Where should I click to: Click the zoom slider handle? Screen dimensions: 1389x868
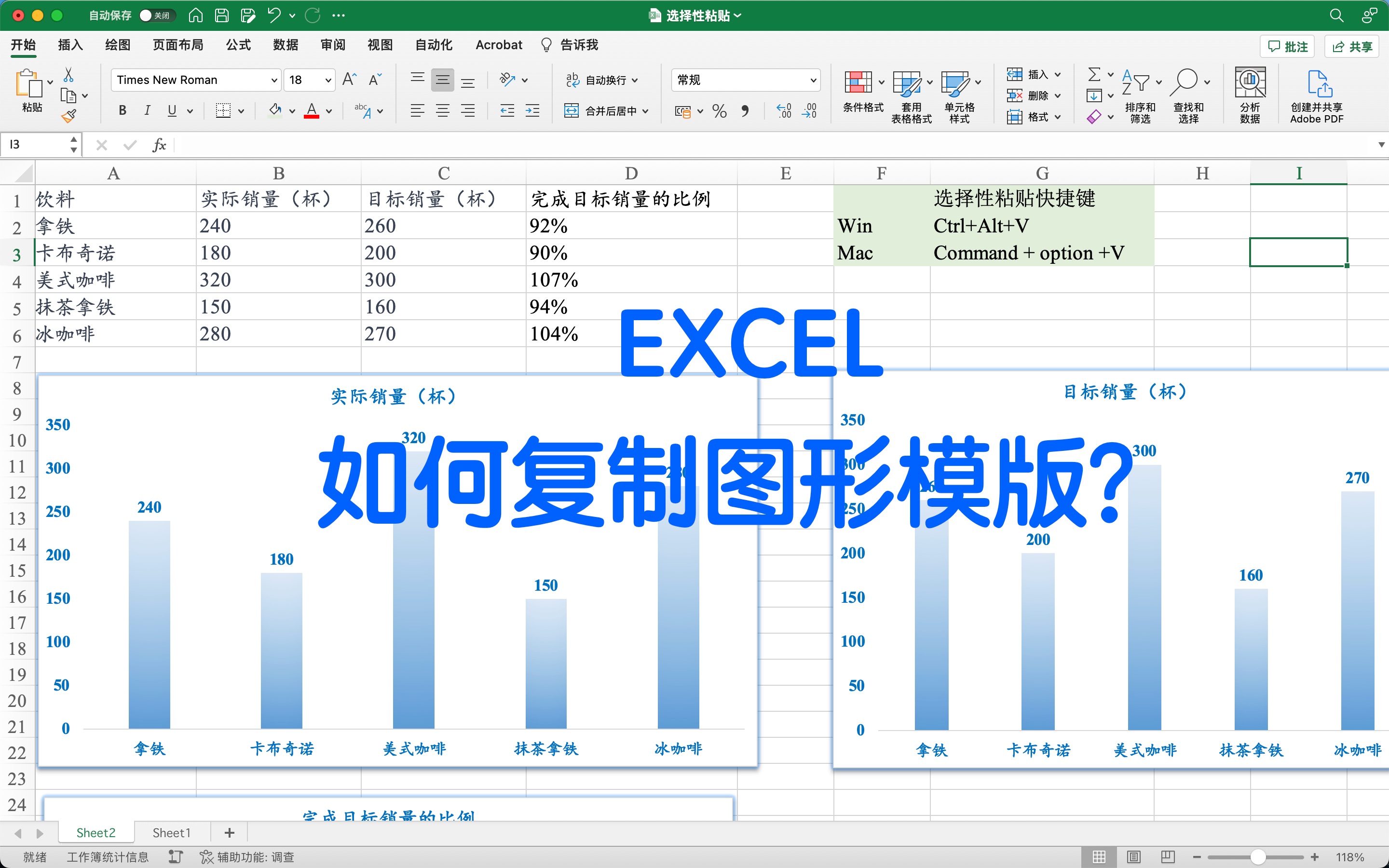pos(1258,856)
